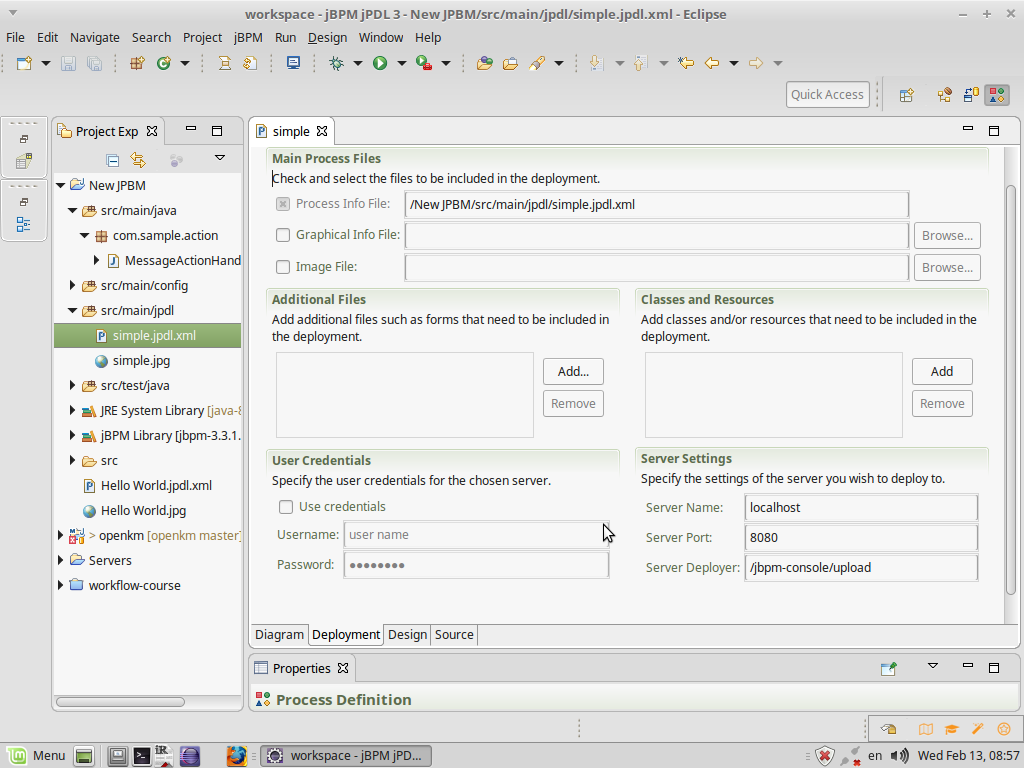This screenshot has width=1024, height=768.
Task: Select the New Wizard toolbar icon
Action: [23, 63]
